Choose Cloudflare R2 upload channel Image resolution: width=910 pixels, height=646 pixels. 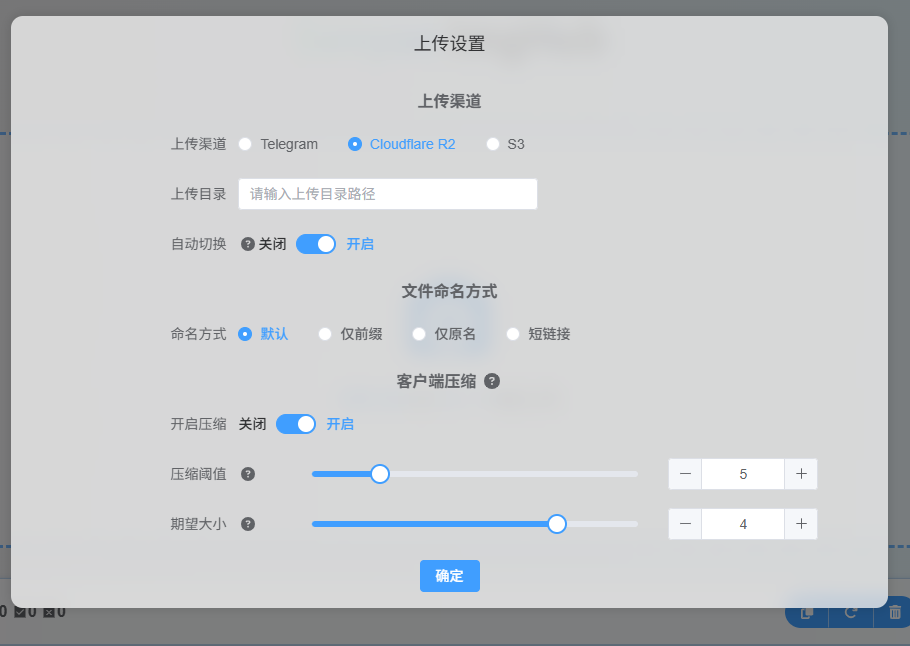click(355, 144)
